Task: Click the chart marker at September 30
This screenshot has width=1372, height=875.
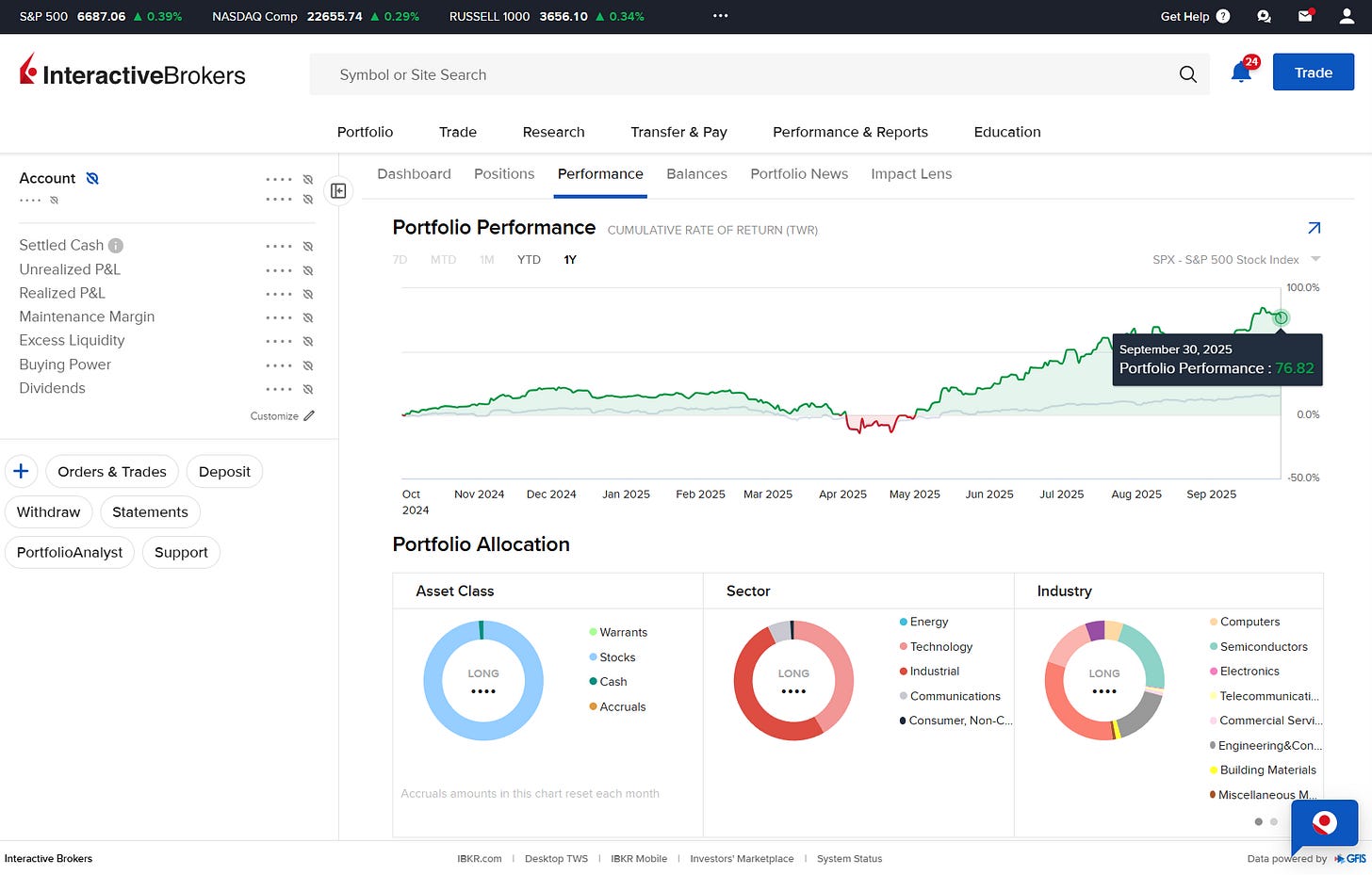Action: 1281,317
